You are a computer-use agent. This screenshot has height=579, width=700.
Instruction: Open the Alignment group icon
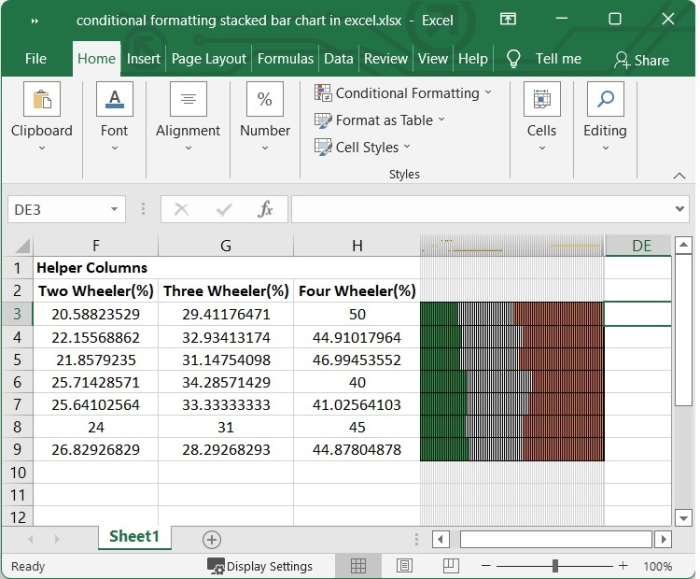(x=188, y=101)
